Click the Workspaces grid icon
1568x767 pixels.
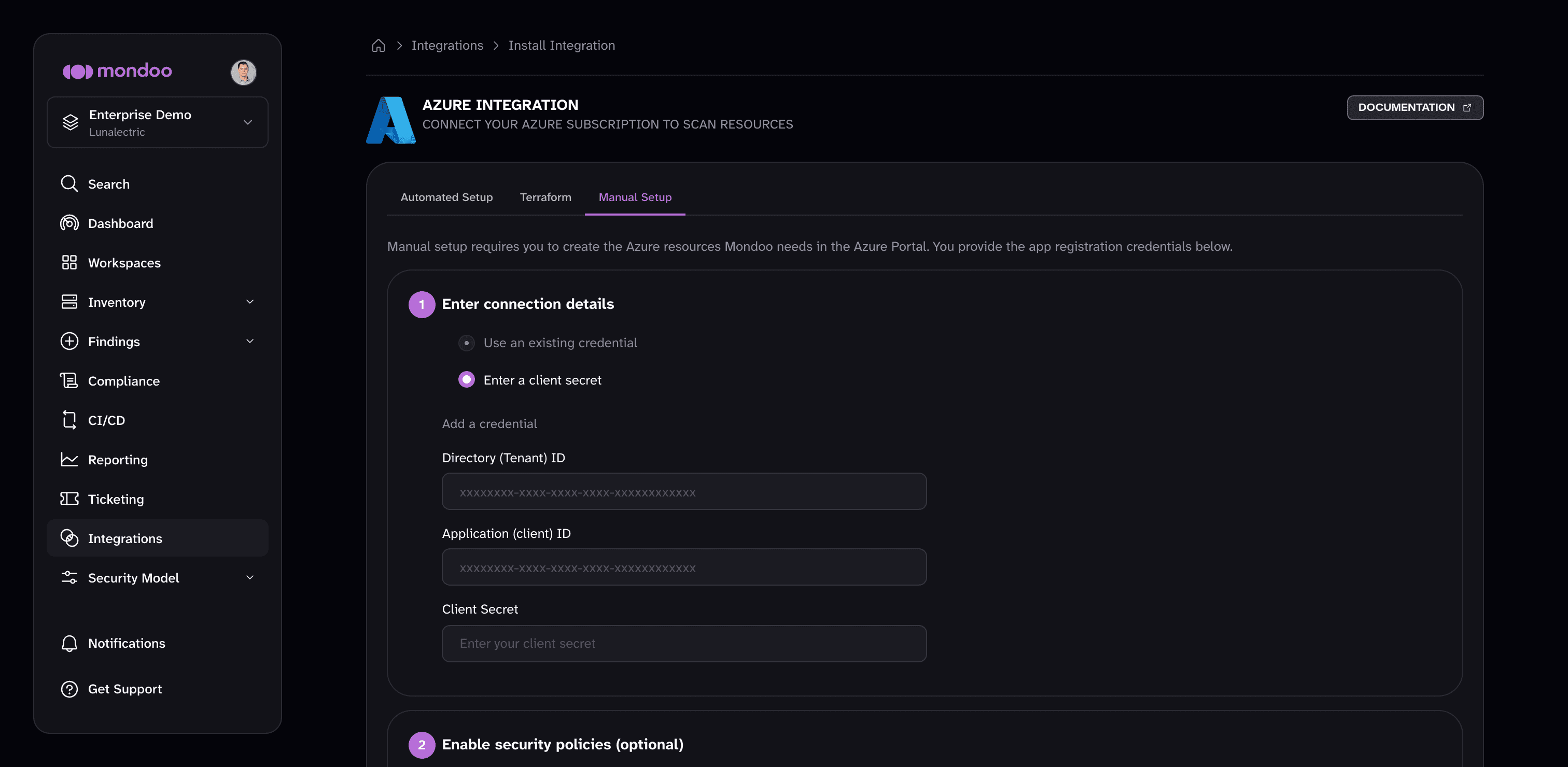click(x=69, y=262)
